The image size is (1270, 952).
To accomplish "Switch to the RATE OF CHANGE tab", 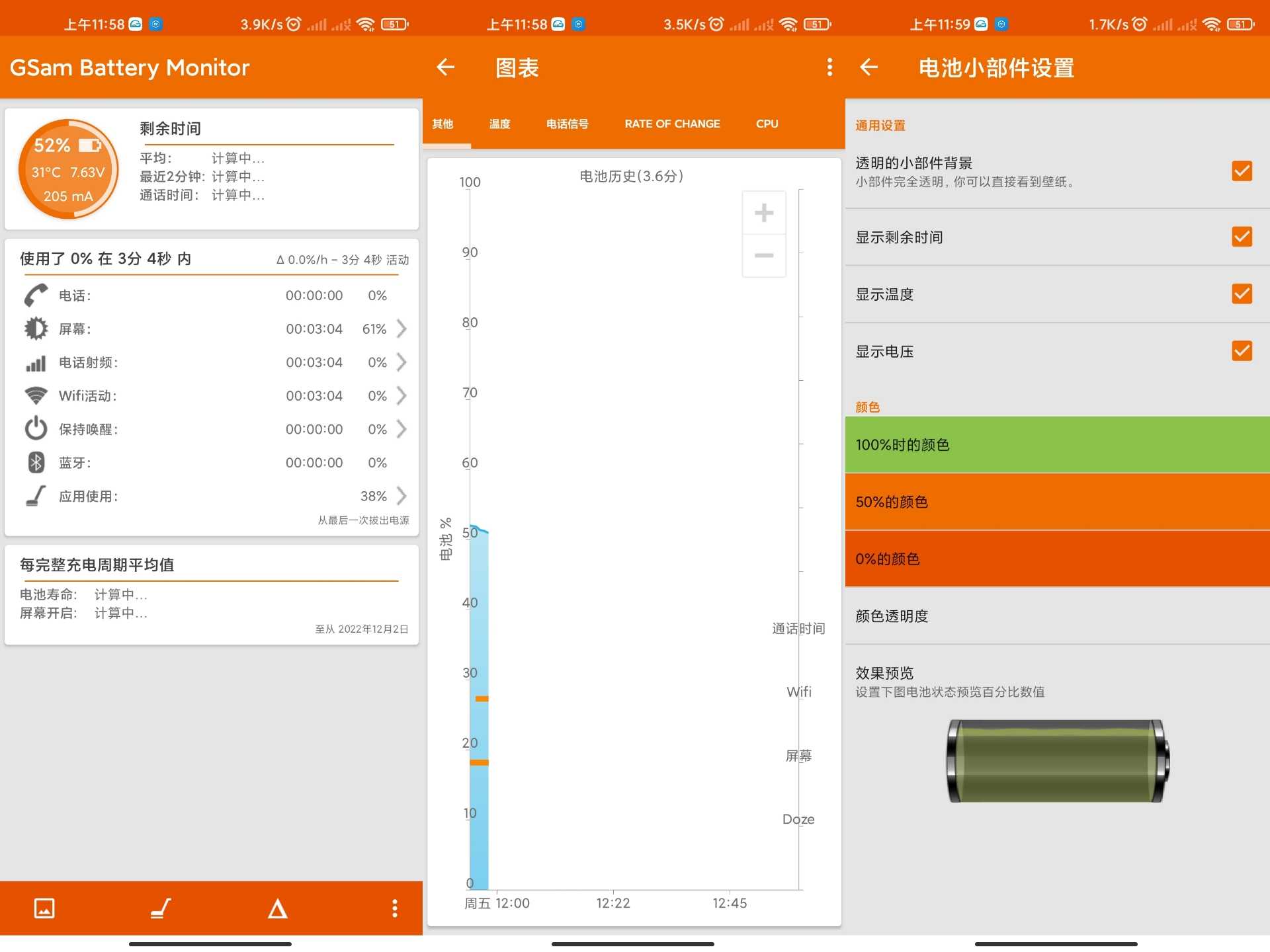I will click(672, 124).
